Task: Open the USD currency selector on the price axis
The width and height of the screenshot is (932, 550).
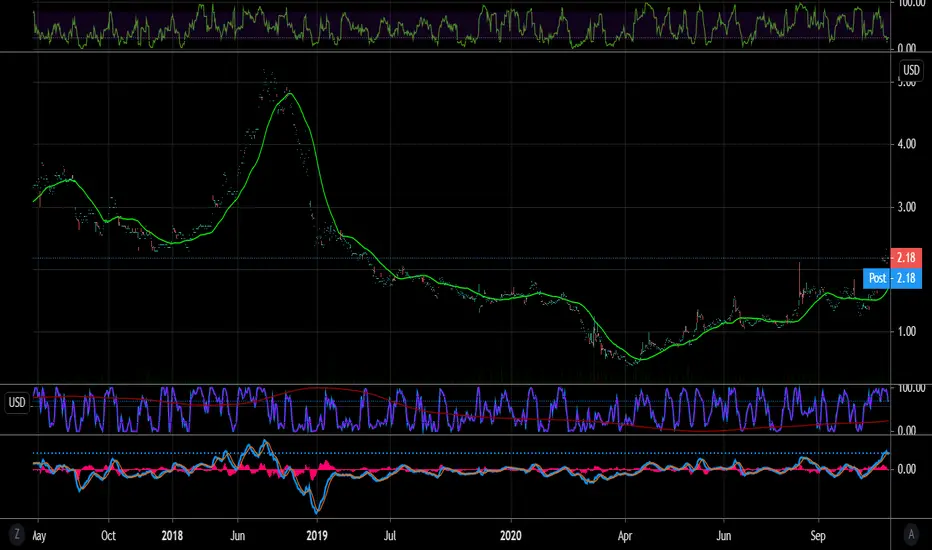Action: click(911, 70)
